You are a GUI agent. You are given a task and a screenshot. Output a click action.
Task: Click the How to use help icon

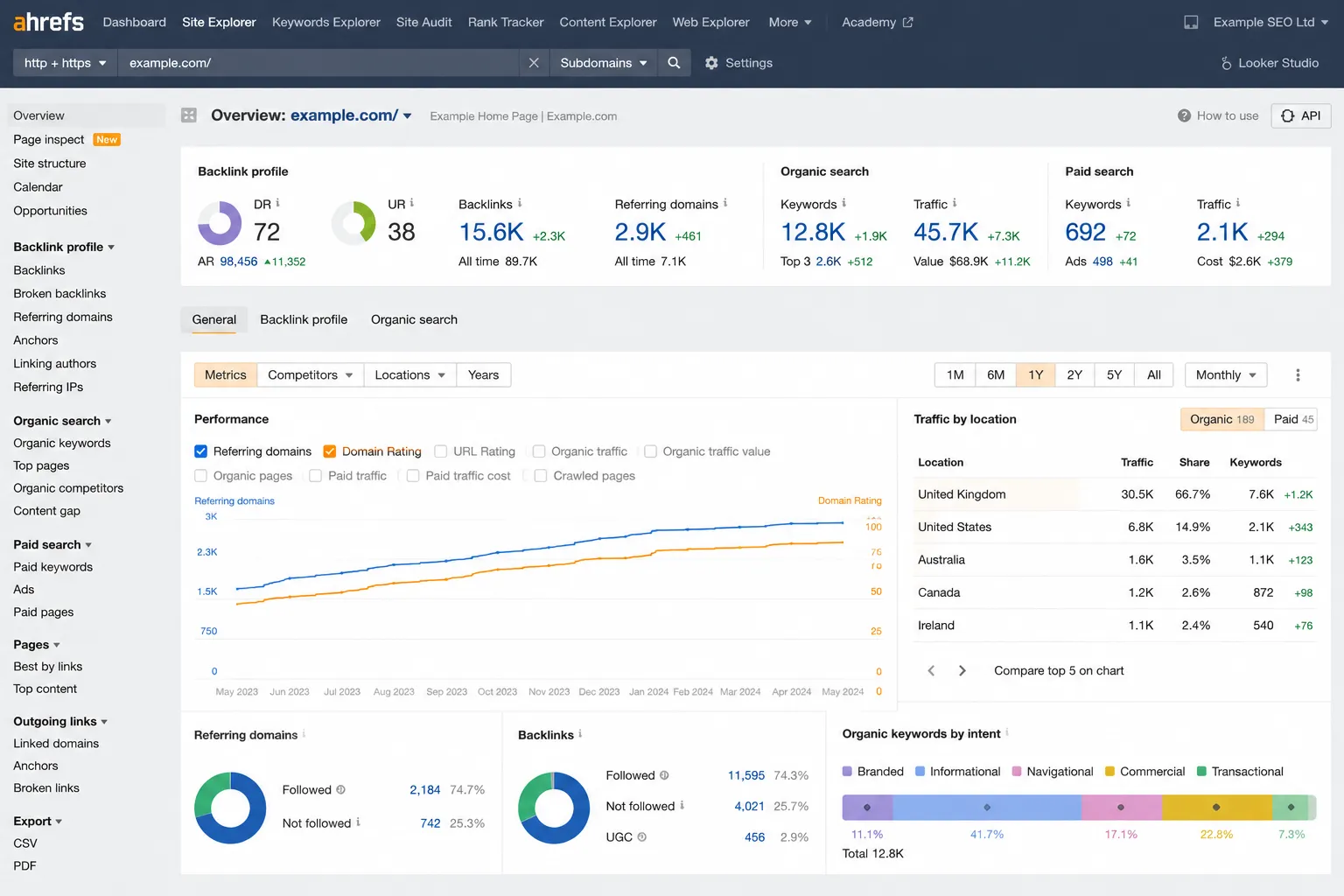tap(1184, 115)
